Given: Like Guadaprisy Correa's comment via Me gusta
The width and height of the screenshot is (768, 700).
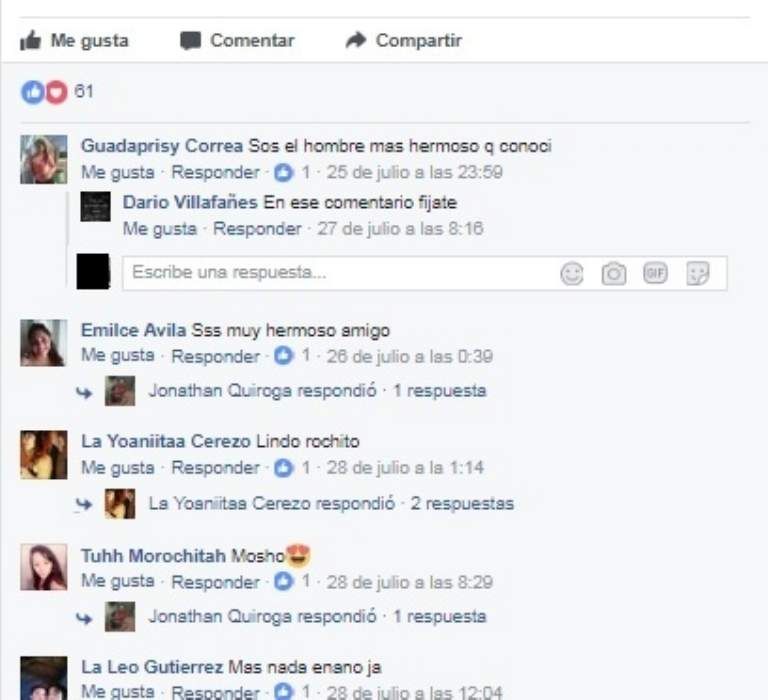Looking at the screenshot, I should 118,172.
